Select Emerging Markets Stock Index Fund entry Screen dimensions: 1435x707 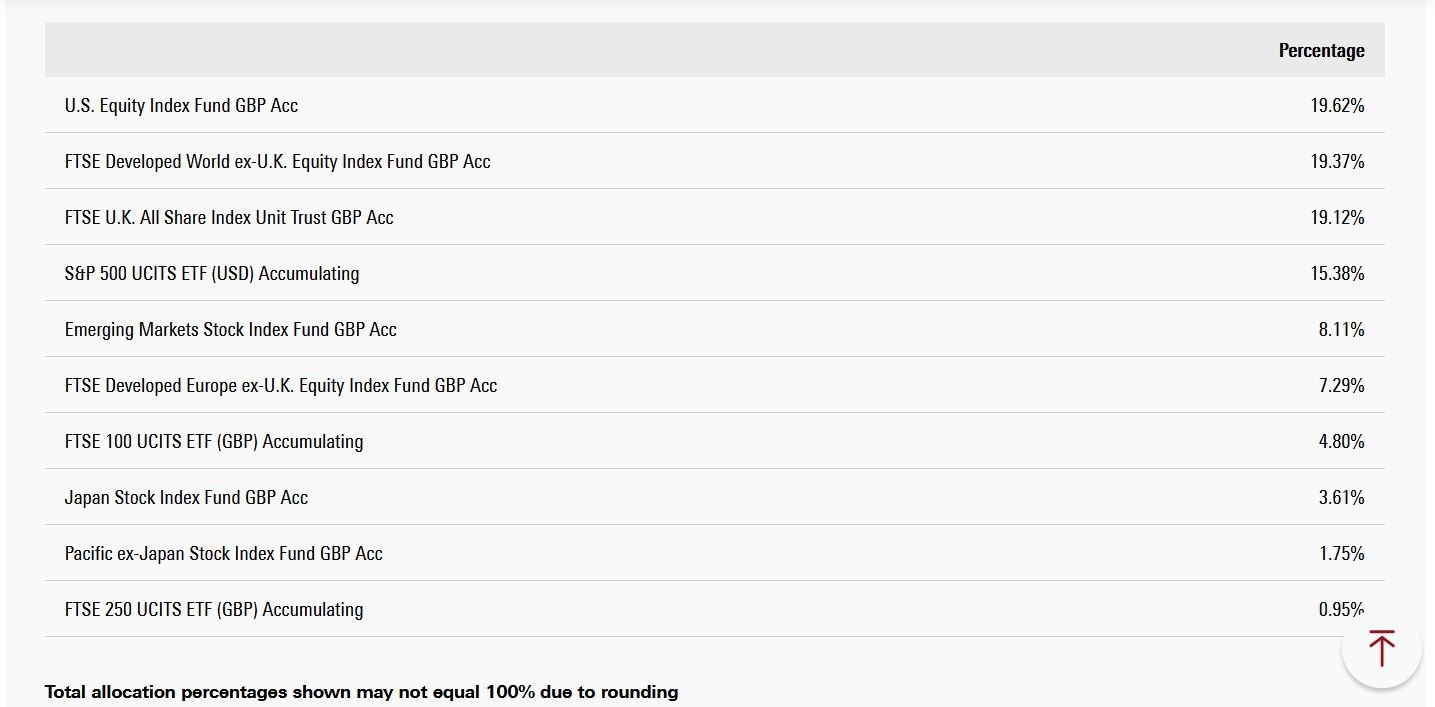[x=230, y=329]
